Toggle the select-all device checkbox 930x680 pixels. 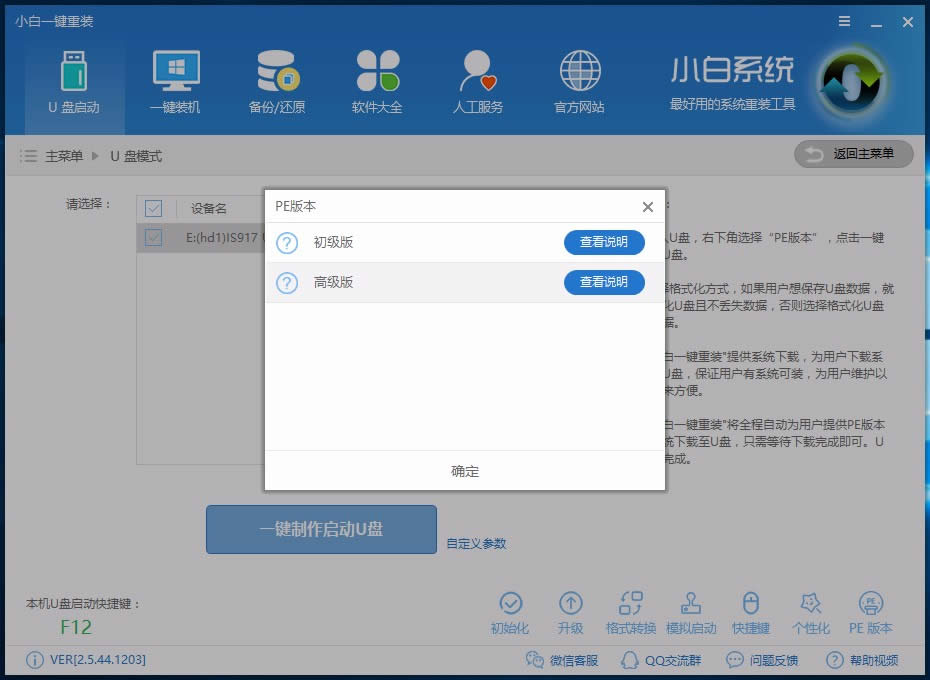pos(153,208)
